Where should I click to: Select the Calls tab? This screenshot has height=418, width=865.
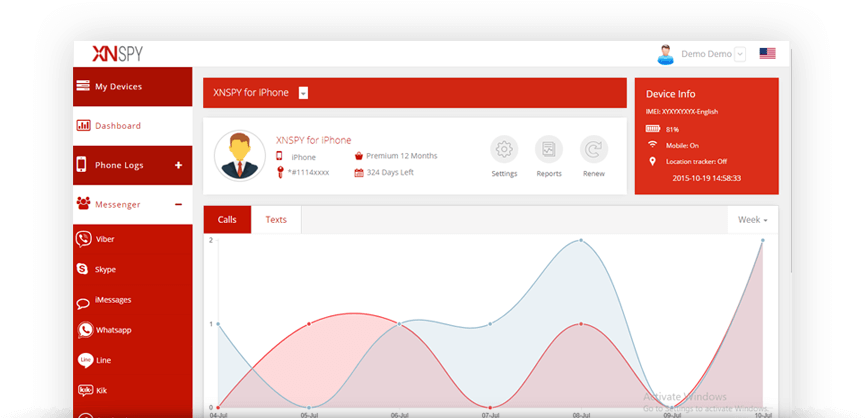point(227,219)
